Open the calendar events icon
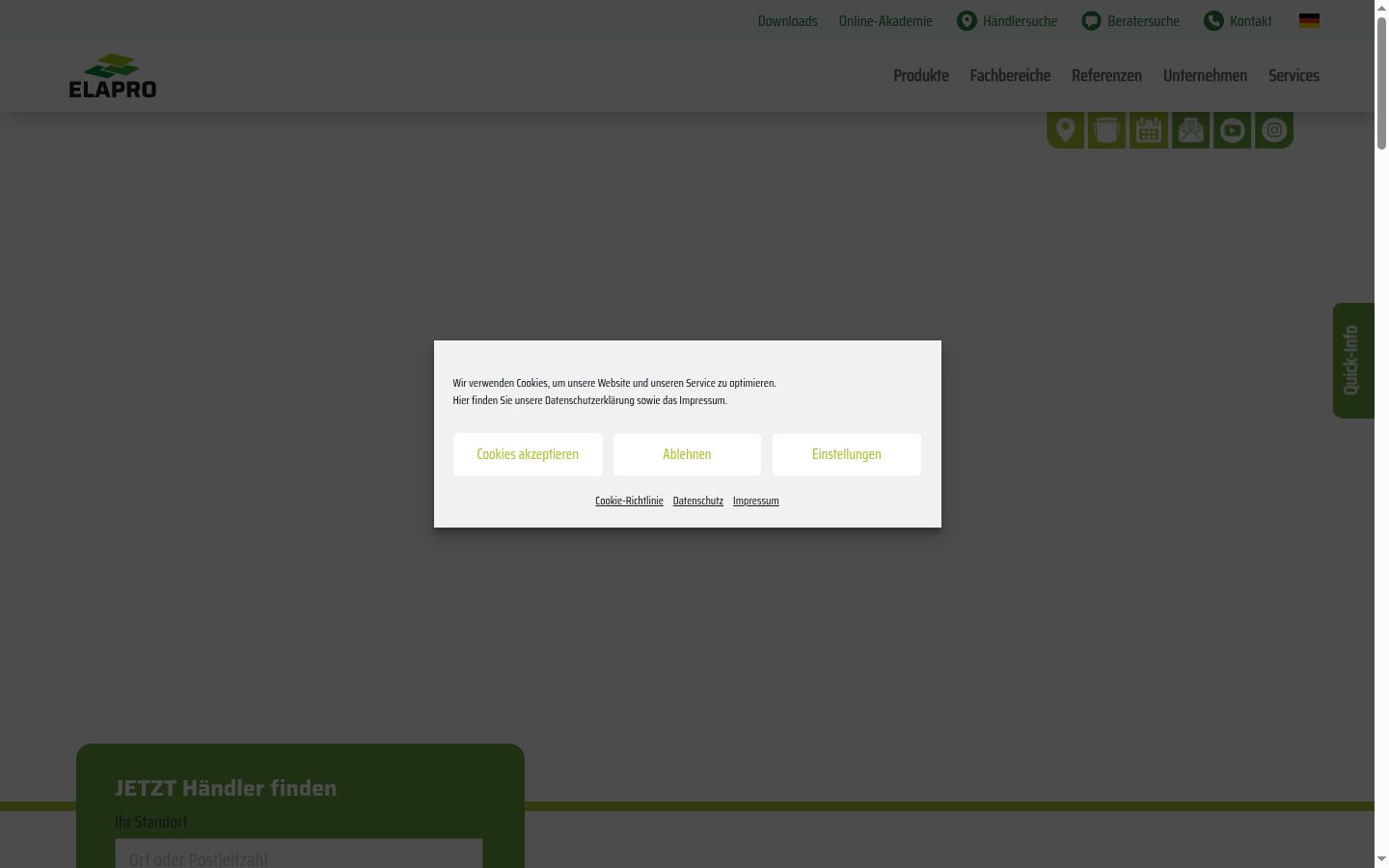The image size is (1389, 868). click(x=1149, y=130)
